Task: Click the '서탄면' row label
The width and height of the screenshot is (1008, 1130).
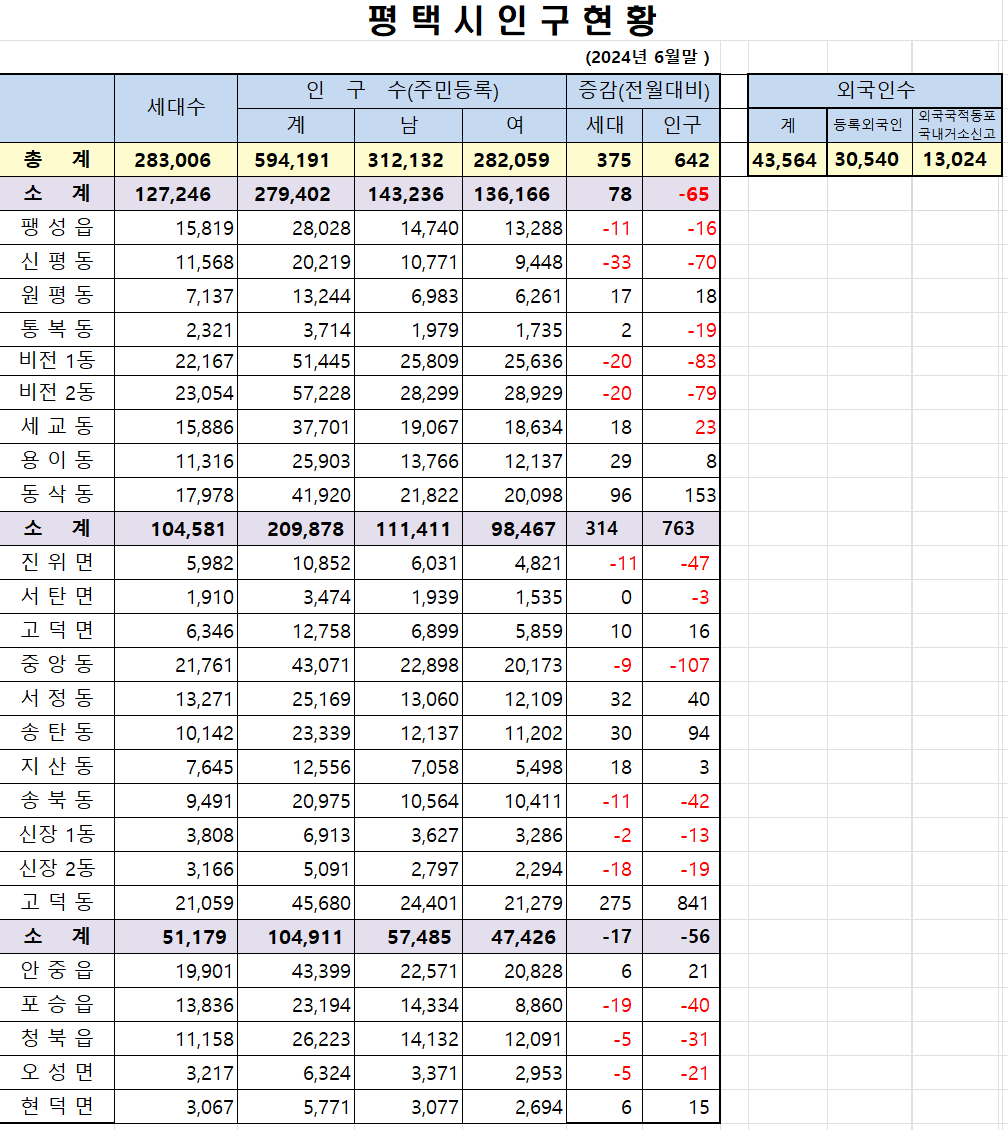Action: (57, 596)
